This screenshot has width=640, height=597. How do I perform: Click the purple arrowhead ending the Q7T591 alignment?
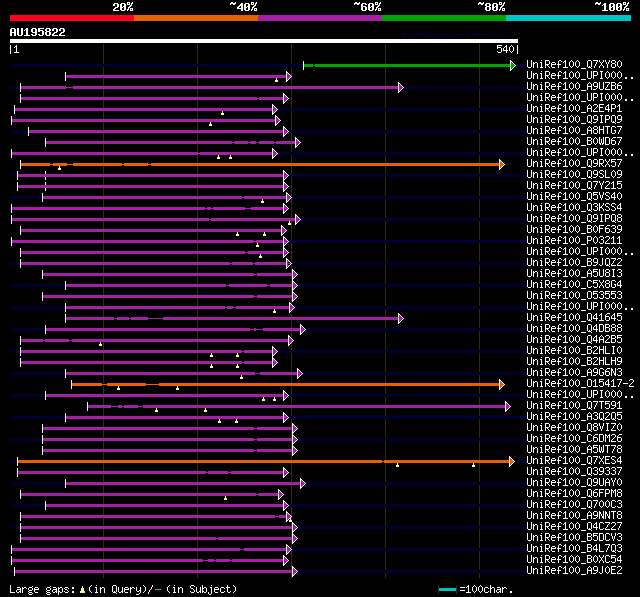(508, 406)
